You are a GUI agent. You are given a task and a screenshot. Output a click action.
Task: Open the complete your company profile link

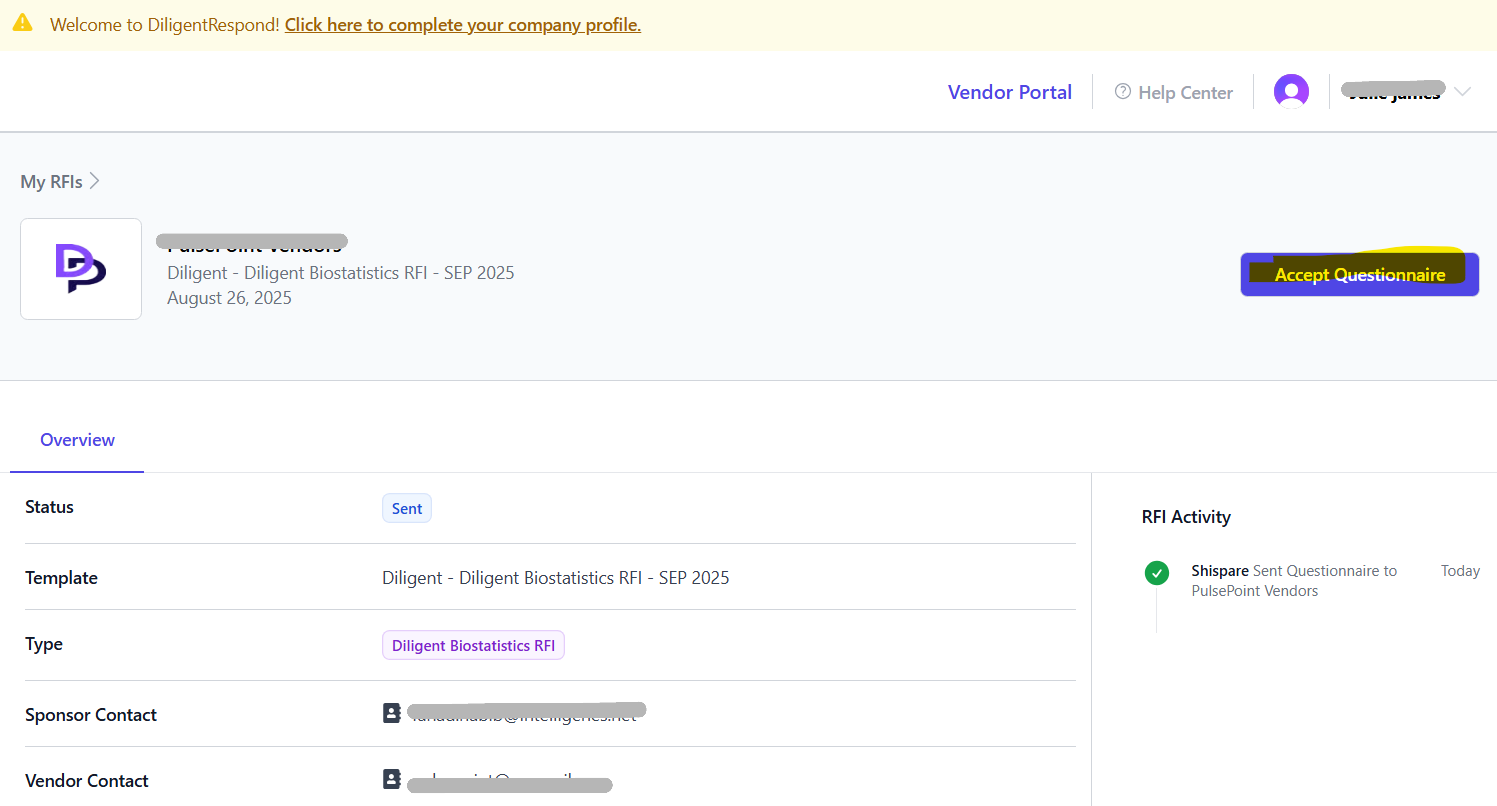point(463,25)
